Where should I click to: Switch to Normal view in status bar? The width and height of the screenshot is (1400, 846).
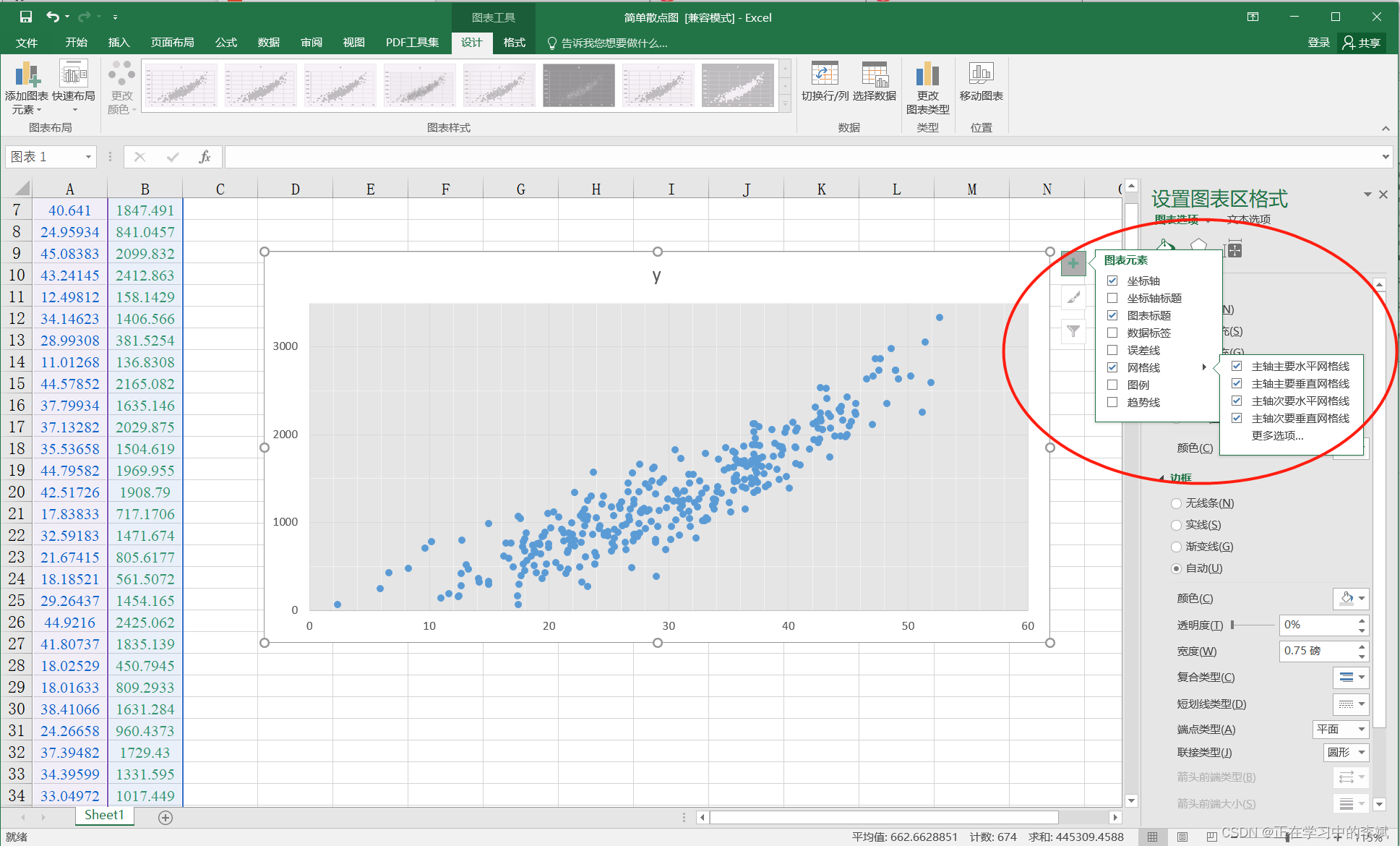1152,837
